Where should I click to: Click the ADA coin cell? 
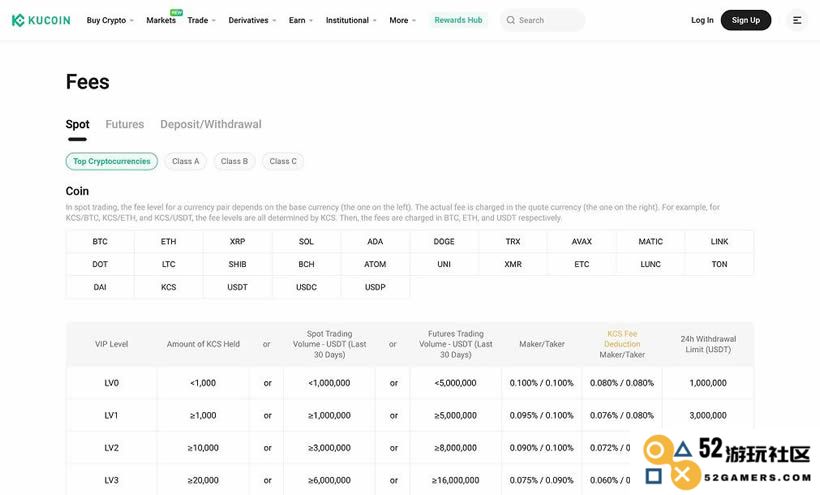click(x=375, y=241)
